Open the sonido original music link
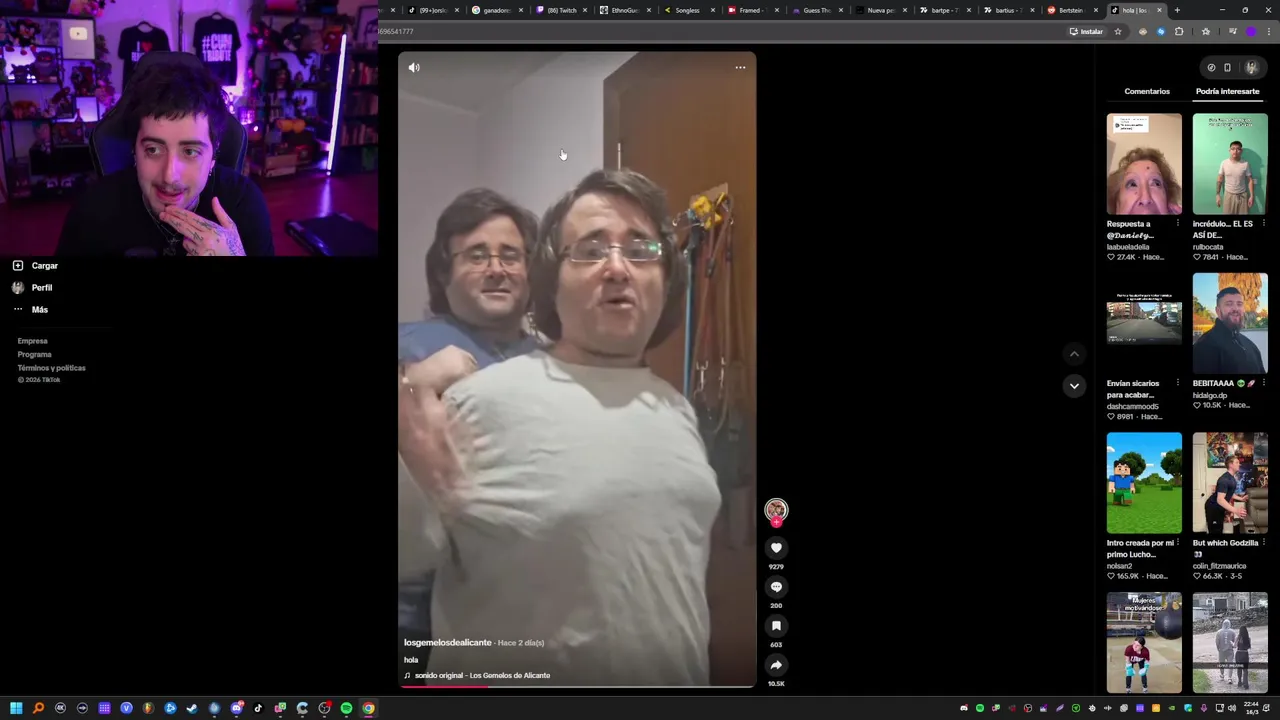 coord(482,676)
